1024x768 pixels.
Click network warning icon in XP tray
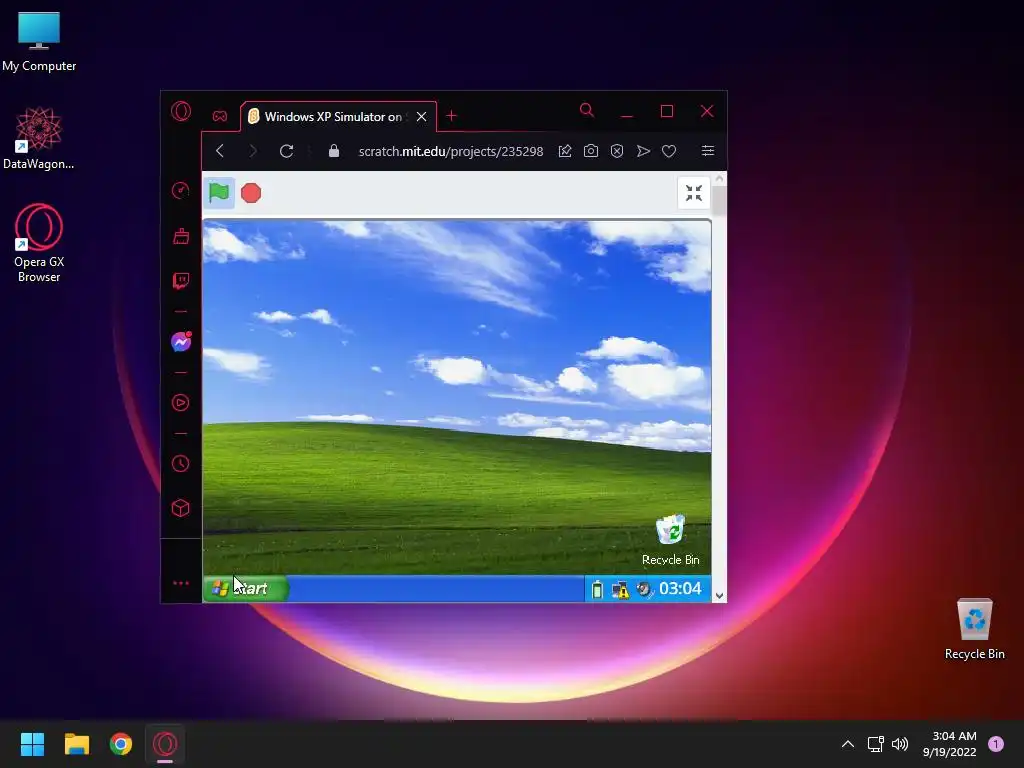(620, 590)
